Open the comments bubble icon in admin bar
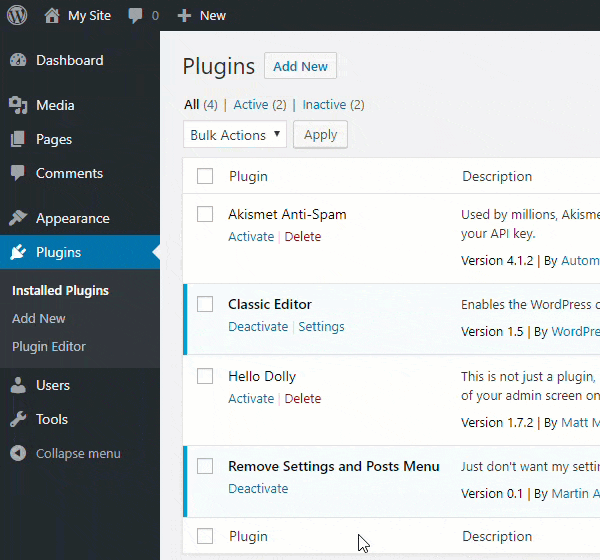The width and height of the screenshot is (600, 560). point(135,16)
